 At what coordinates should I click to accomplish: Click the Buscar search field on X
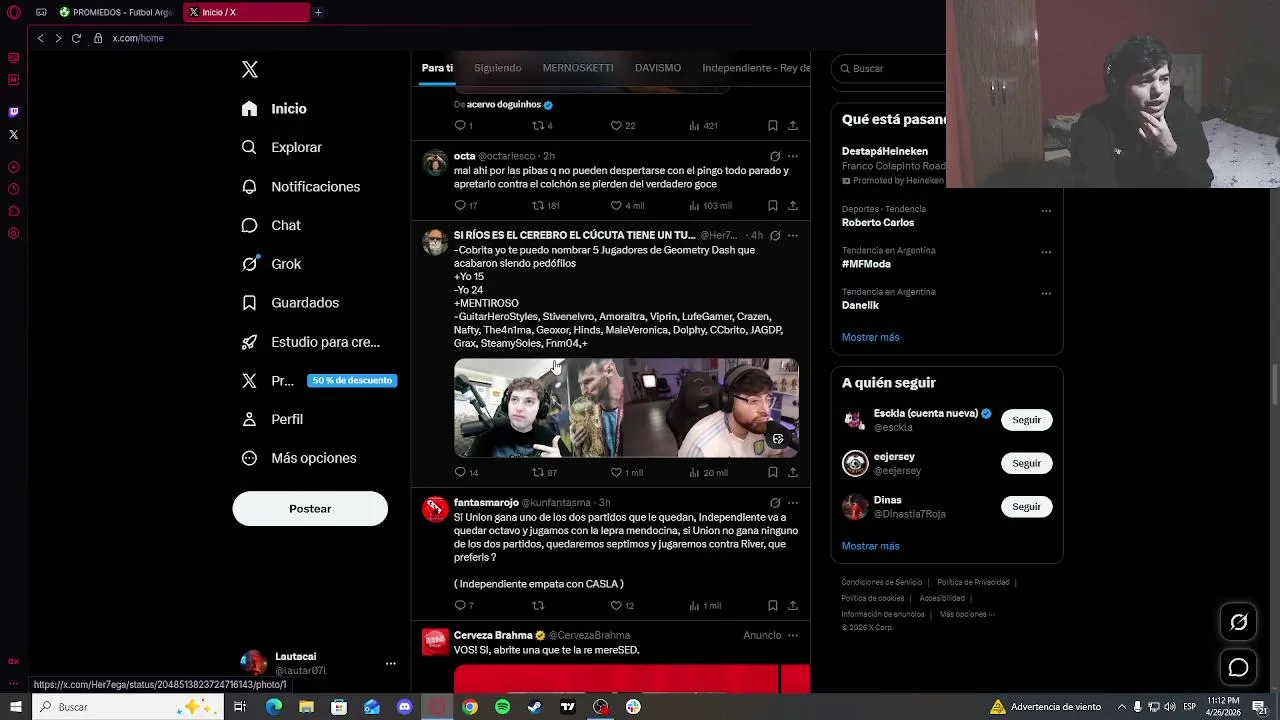890,68
